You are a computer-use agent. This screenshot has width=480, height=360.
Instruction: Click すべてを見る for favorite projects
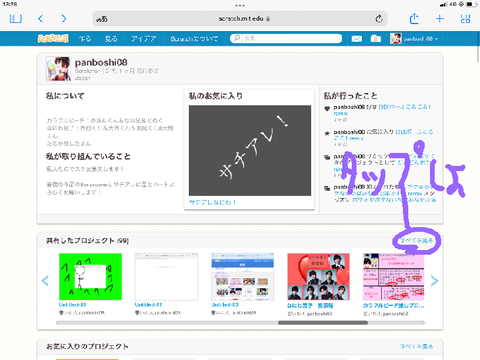[x=416, y=346]
